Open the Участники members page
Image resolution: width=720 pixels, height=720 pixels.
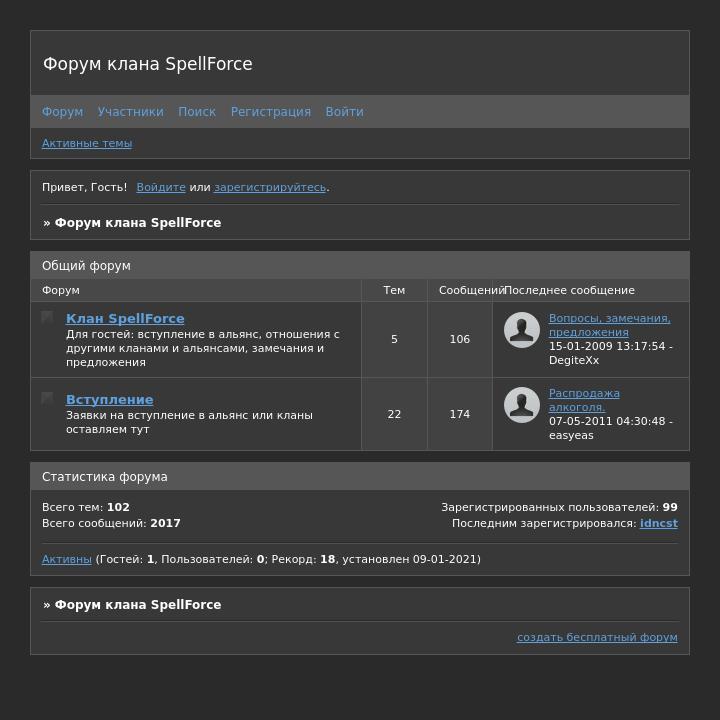coord(131,112)
